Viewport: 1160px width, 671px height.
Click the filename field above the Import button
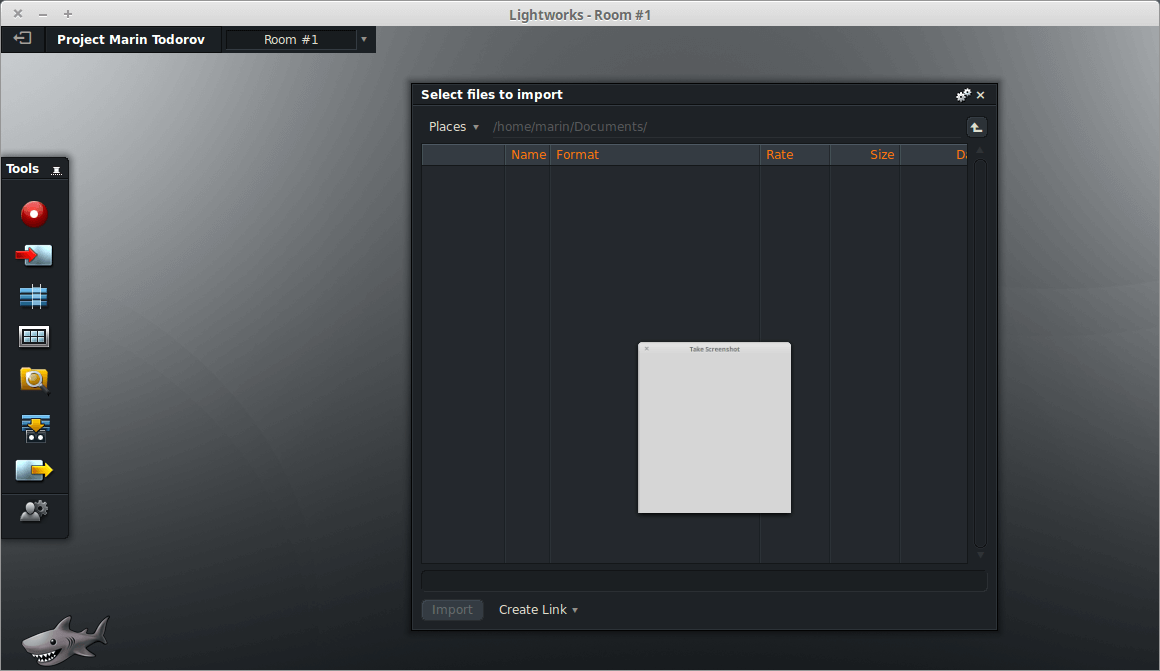[703, 580]
